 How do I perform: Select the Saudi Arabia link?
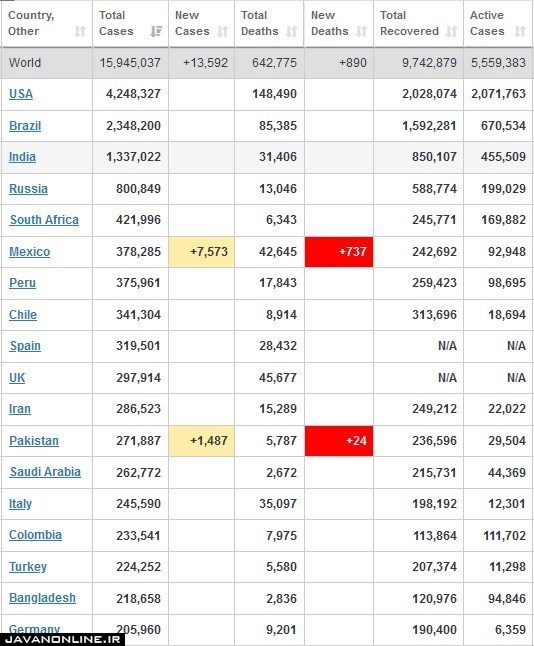pos(45,472)
